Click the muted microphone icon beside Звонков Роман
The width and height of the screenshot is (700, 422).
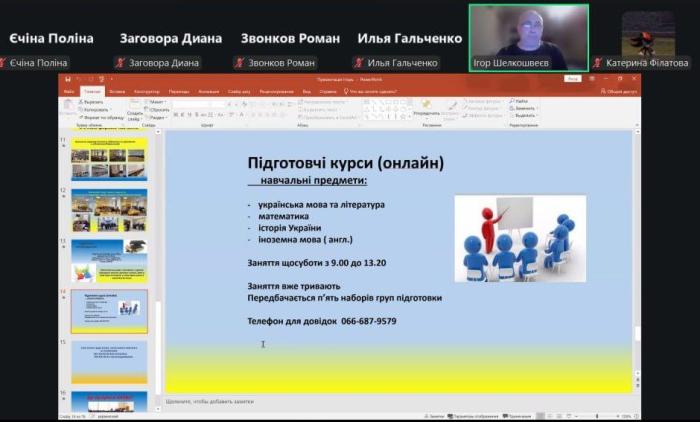[x=241, y=63]
